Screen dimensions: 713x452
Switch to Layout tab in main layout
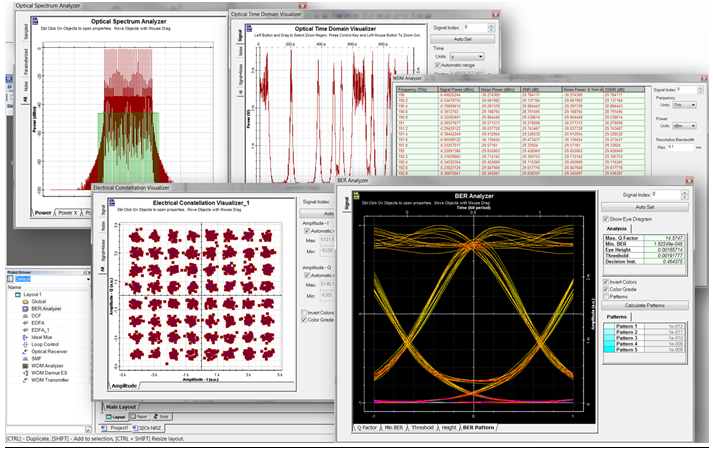pos(115,417)
